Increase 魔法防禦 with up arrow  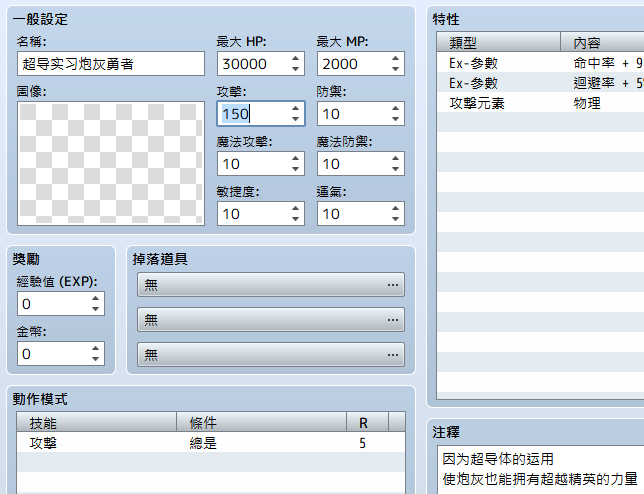pyautogui.click(x=395, y=159)
